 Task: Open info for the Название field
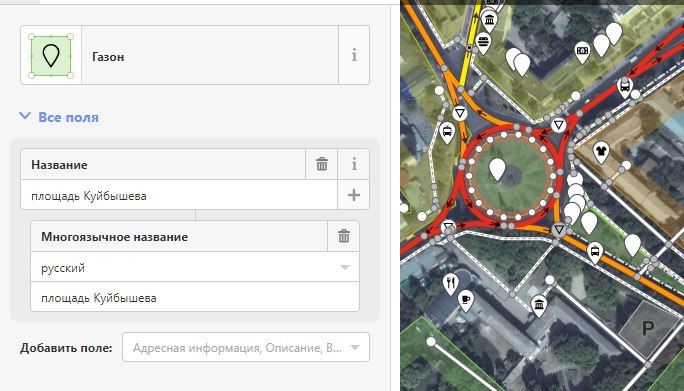click(354, 164)
